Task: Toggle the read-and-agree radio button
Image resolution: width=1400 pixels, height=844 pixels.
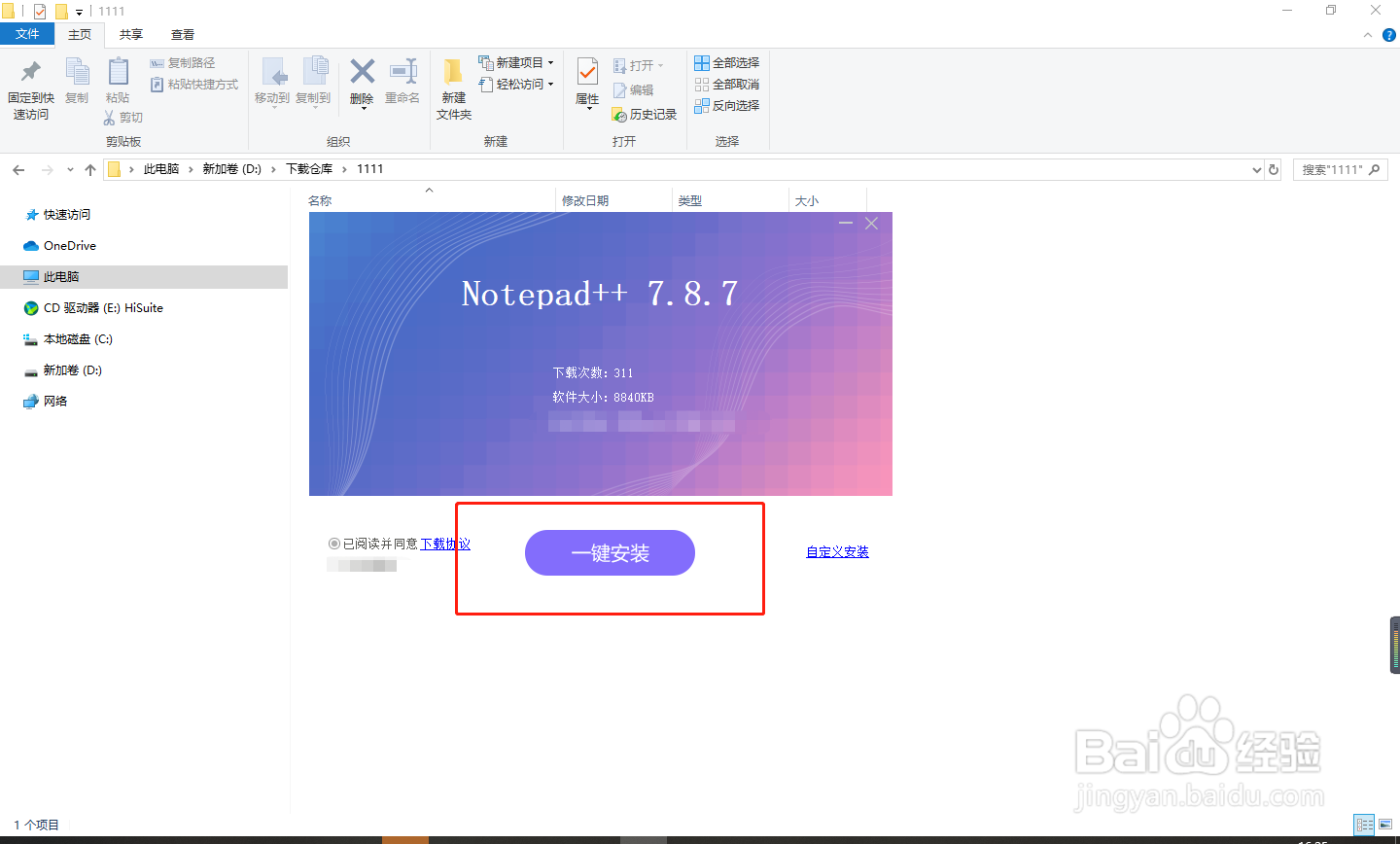Action: (x=334, y=544)
